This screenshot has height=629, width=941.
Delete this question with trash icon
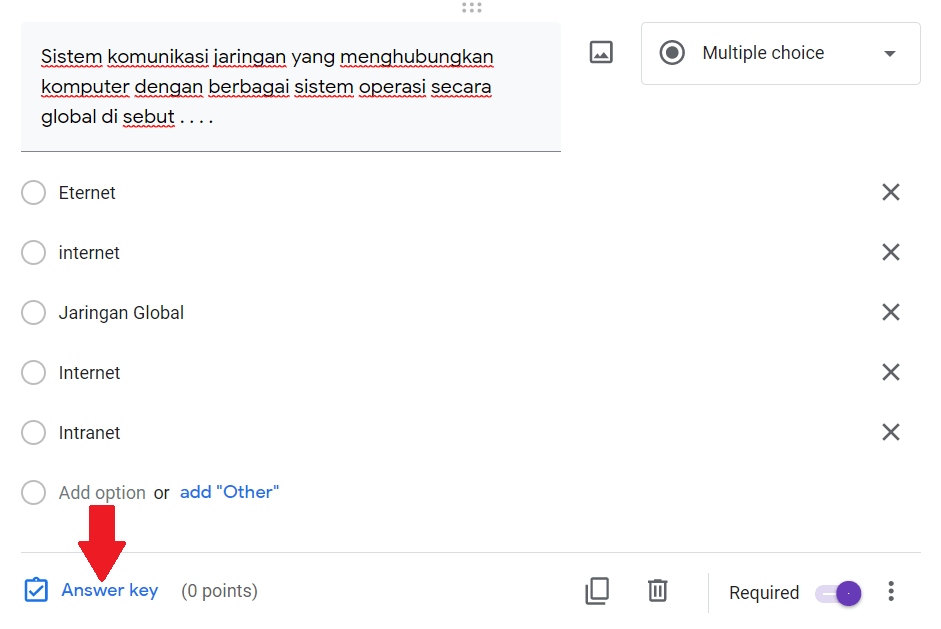658,591
